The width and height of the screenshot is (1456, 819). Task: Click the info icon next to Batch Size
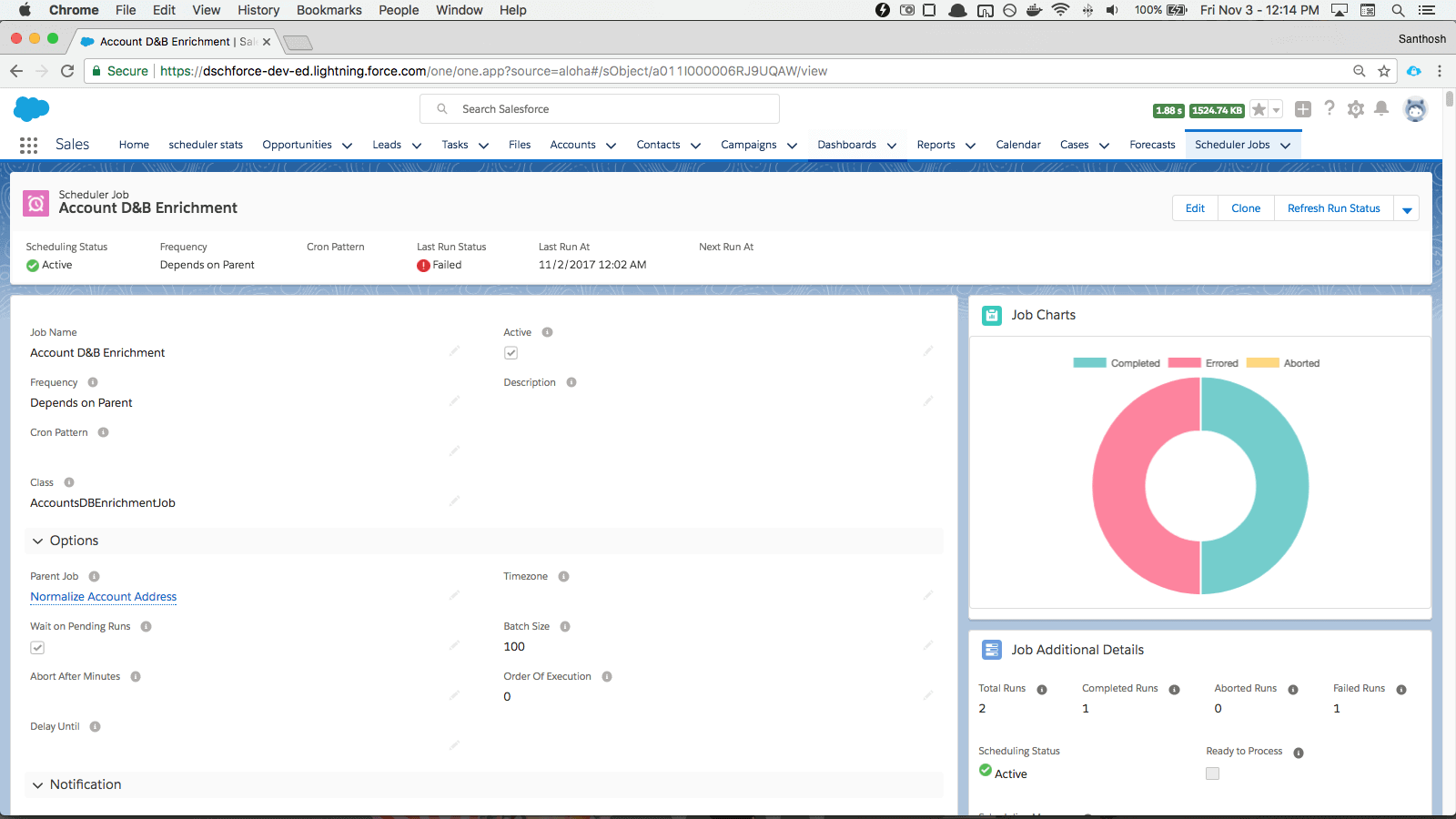(565, 627)
